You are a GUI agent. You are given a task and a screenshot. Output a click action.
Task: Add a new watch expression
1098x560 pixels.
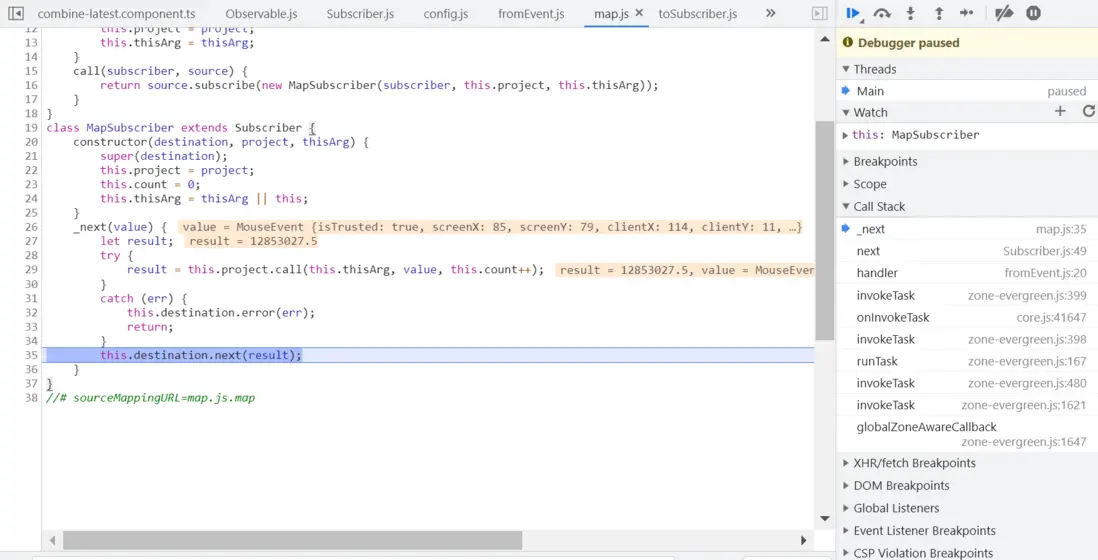pos(1060,112)
